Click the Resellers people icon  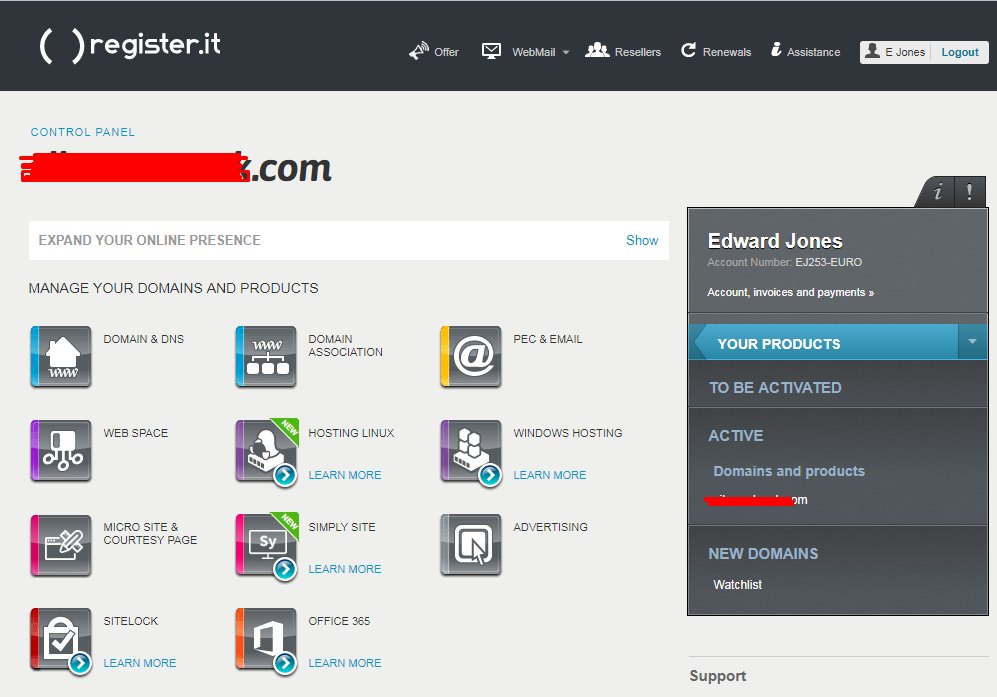pyautogui.click(x=597, y=50)
